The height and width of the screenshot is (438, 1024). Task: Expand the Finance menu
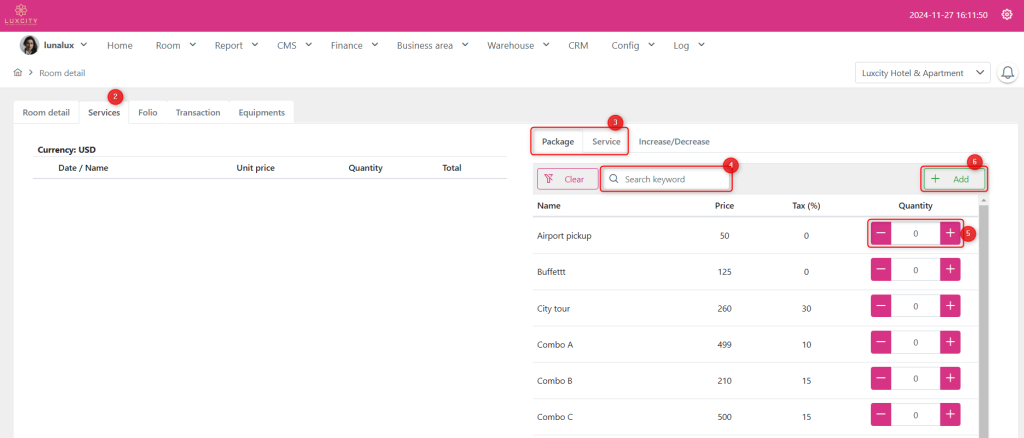pos(354,45)
